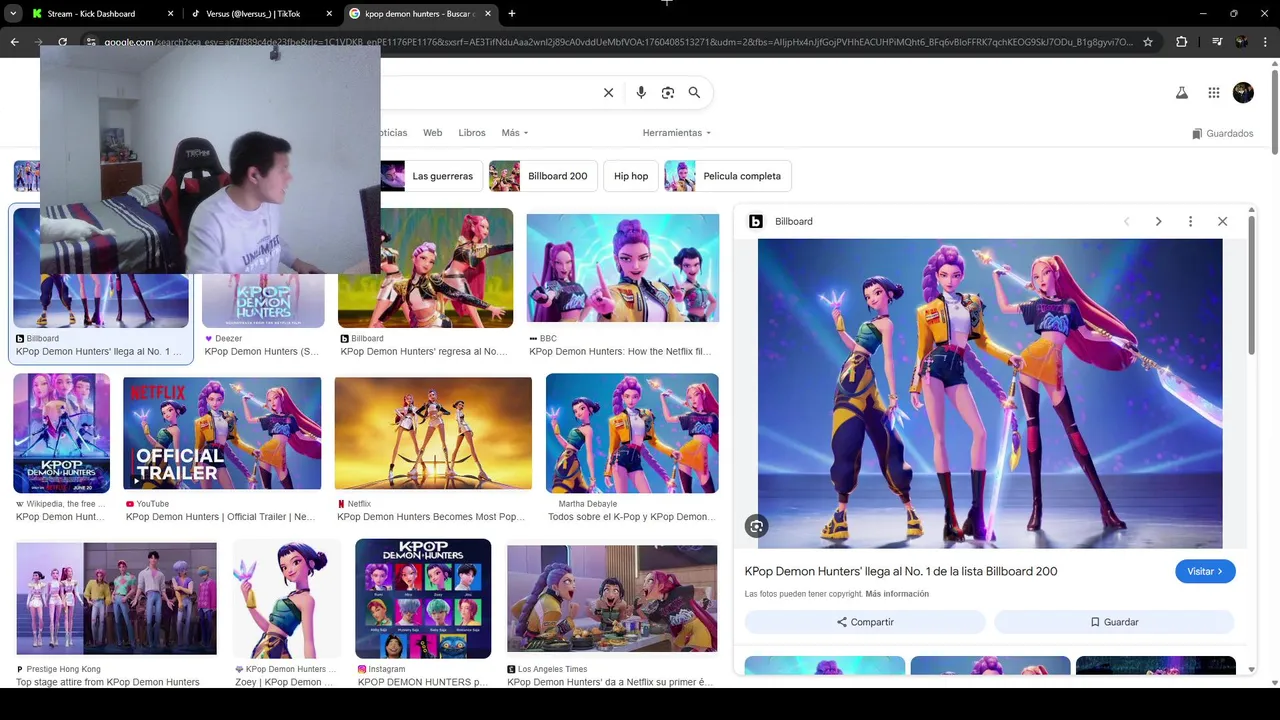Search inside image with the Lens overlay icon
The width and height of the screenshot is (1280, 720).
757,527
